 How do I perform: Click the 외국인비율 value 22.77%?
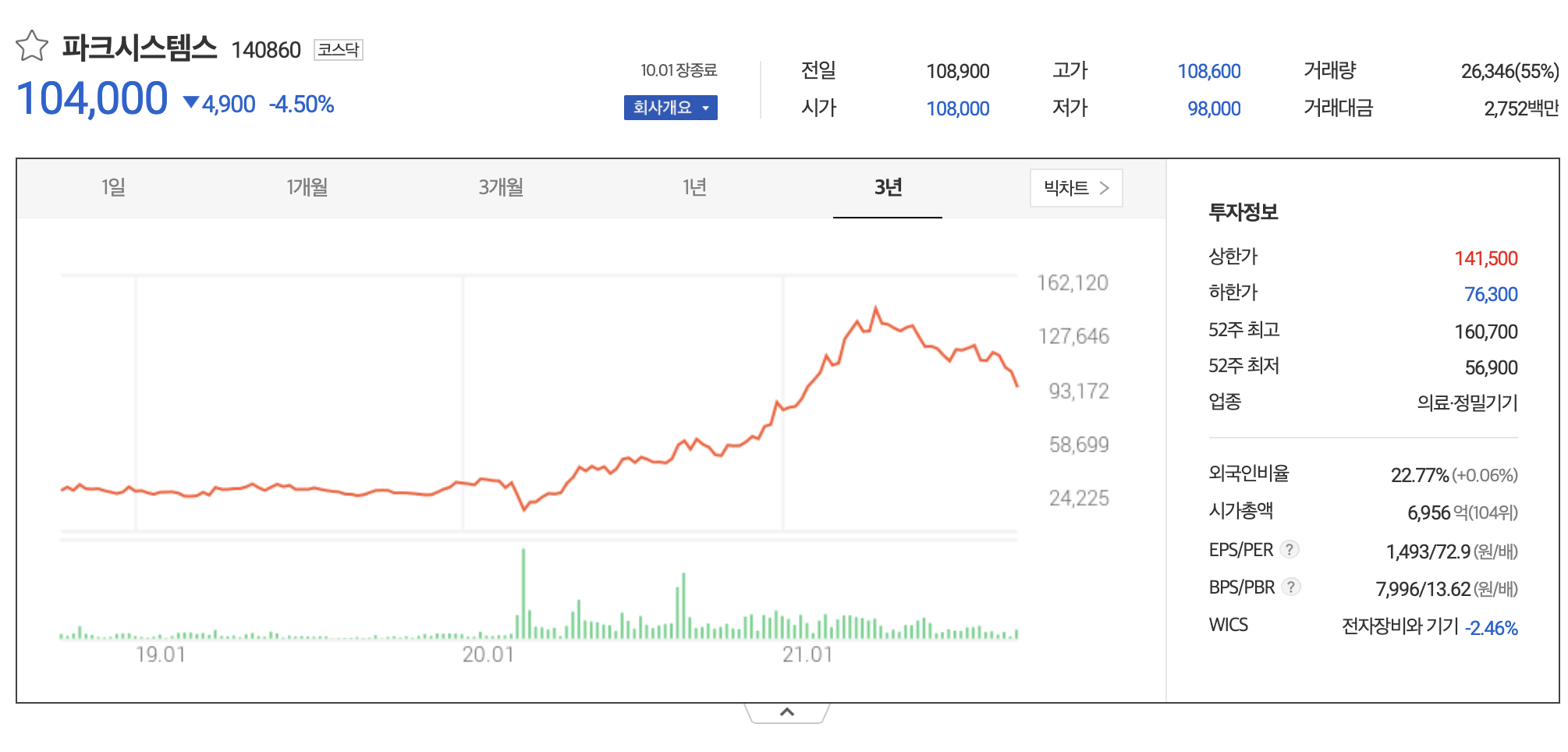tap(1420, 475)
